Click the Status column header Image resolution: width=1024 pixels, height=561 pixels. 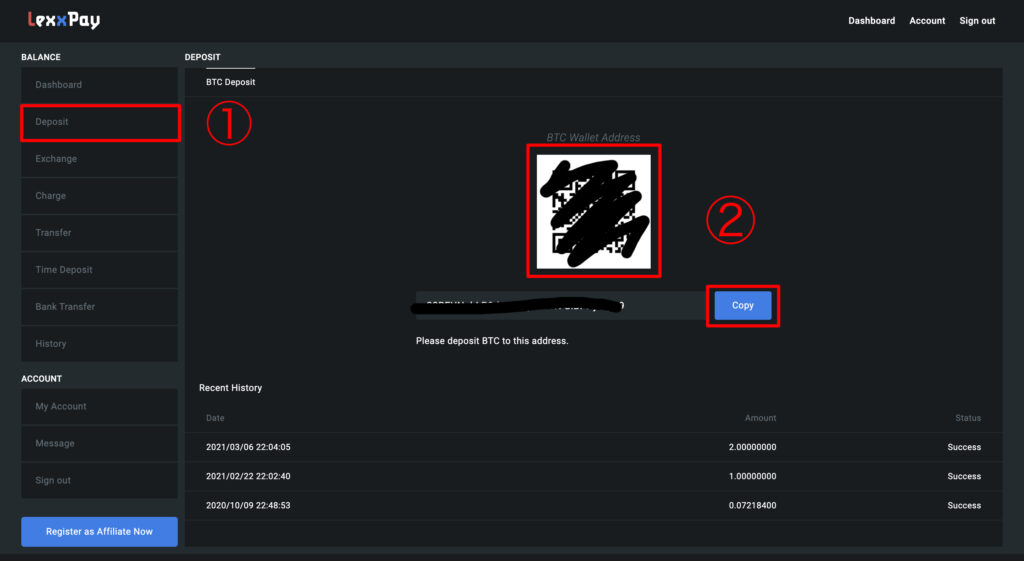(x=968, y=418)
